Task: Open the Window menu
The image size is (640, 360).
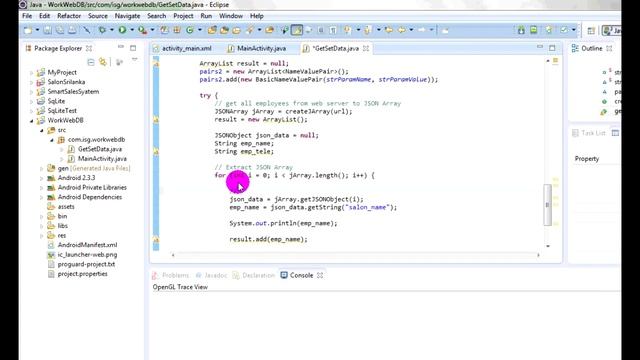Action: [x=231, y=16]
